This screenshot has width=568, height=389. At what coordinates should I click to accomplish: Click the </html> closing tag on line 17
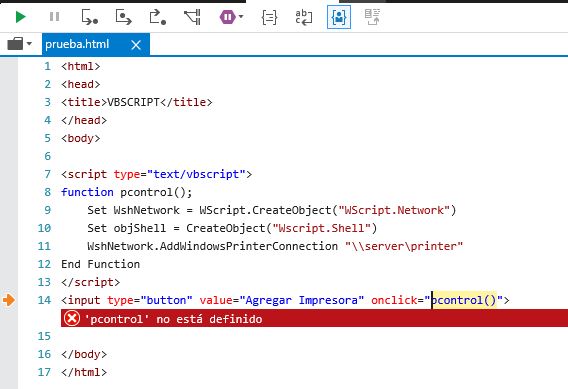84,372
